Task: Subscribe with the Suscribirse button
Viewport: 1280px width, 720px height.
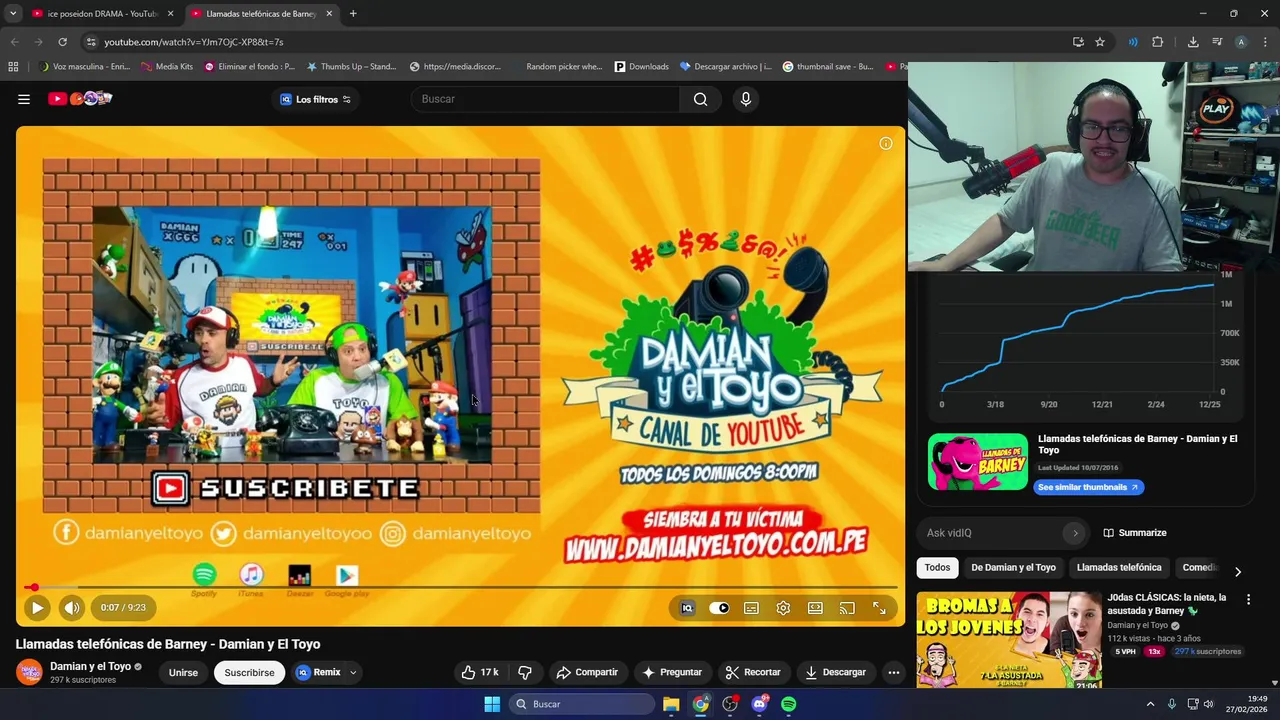Action: point(249,672)
